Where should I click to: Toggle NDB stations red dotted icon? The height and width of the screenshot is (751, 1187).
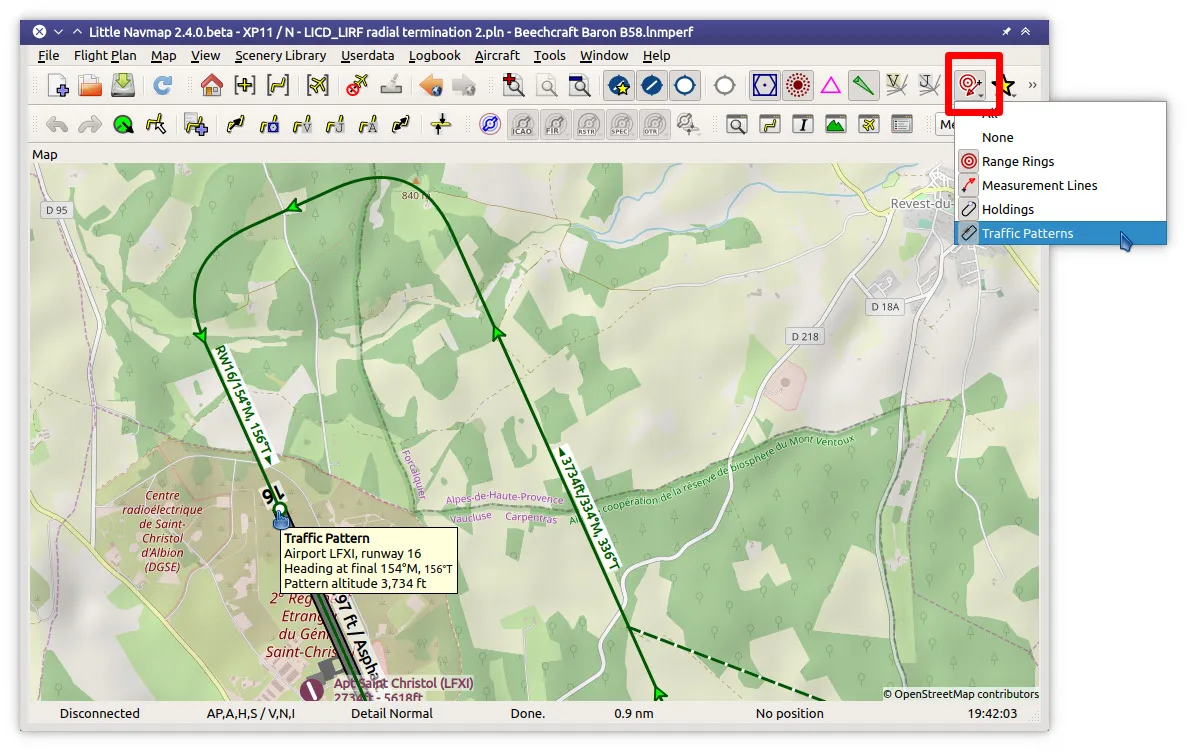[797, 86]
